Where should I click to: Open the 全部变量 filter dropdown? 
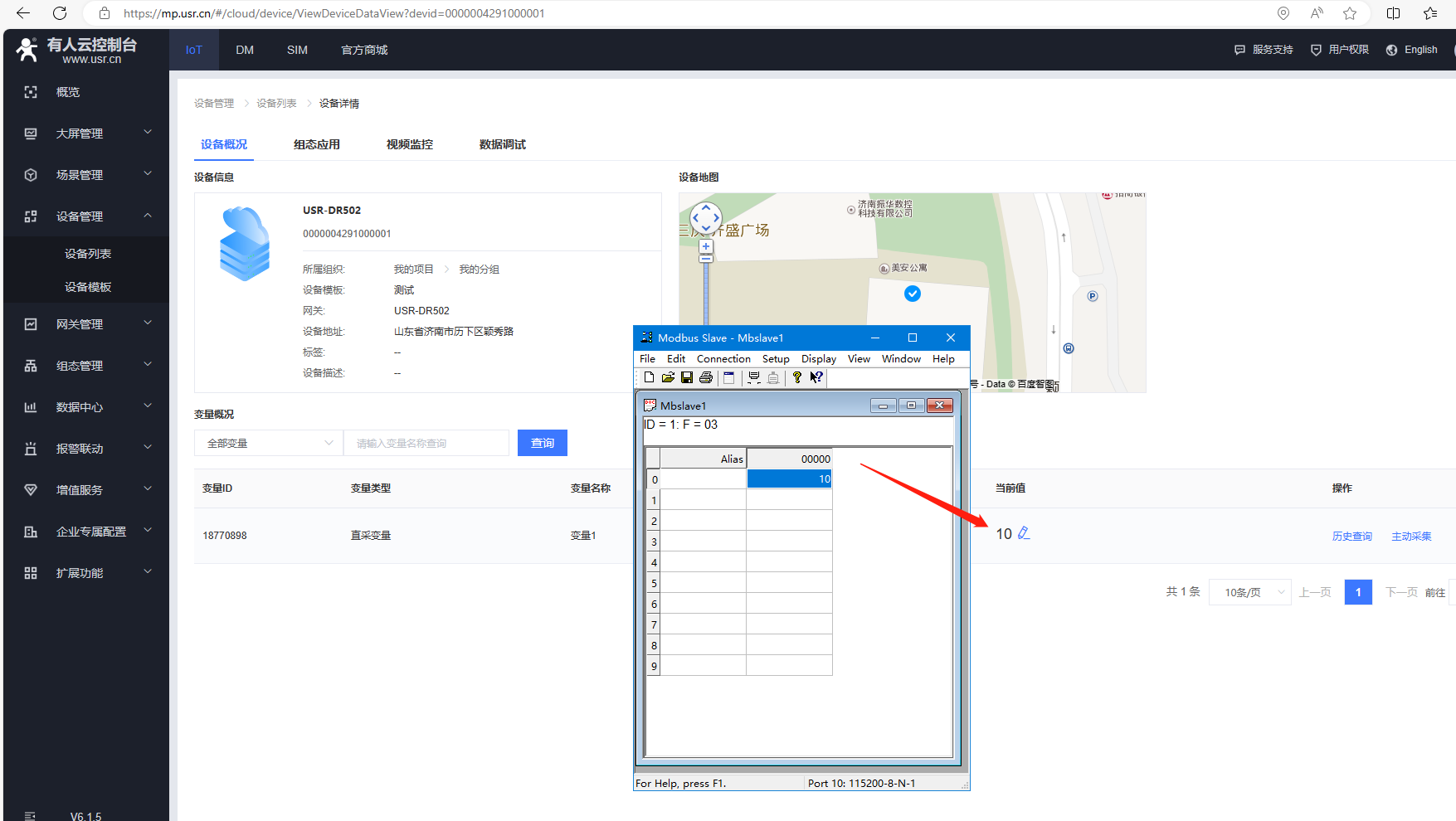click(269, 443)
